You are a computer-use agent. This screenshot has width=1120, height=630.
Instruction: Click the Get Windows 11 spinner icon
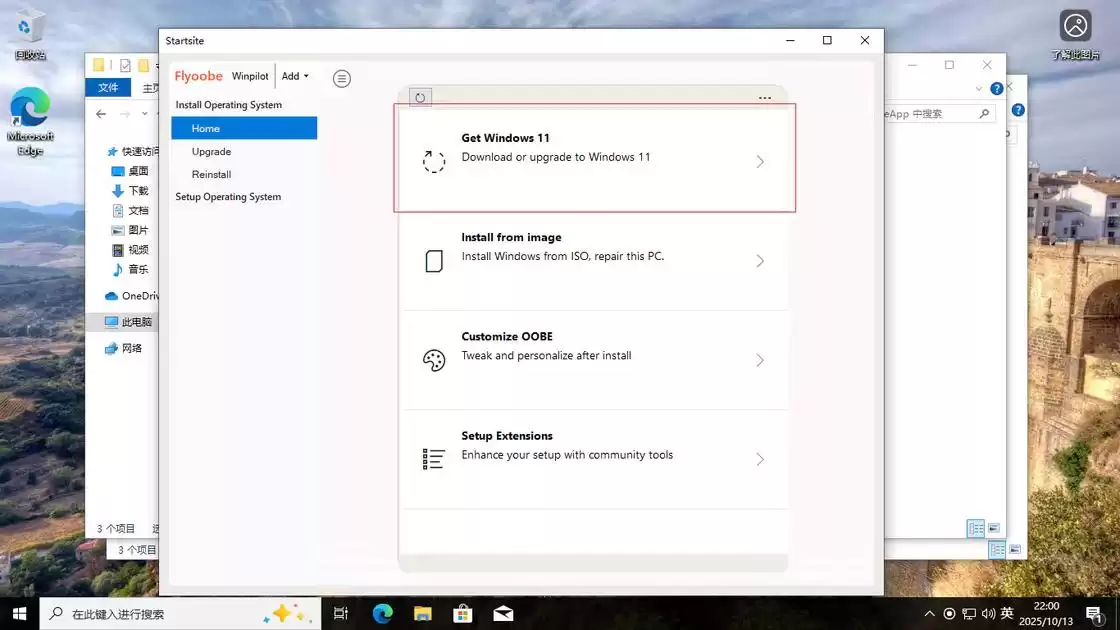tap(433, 161)
